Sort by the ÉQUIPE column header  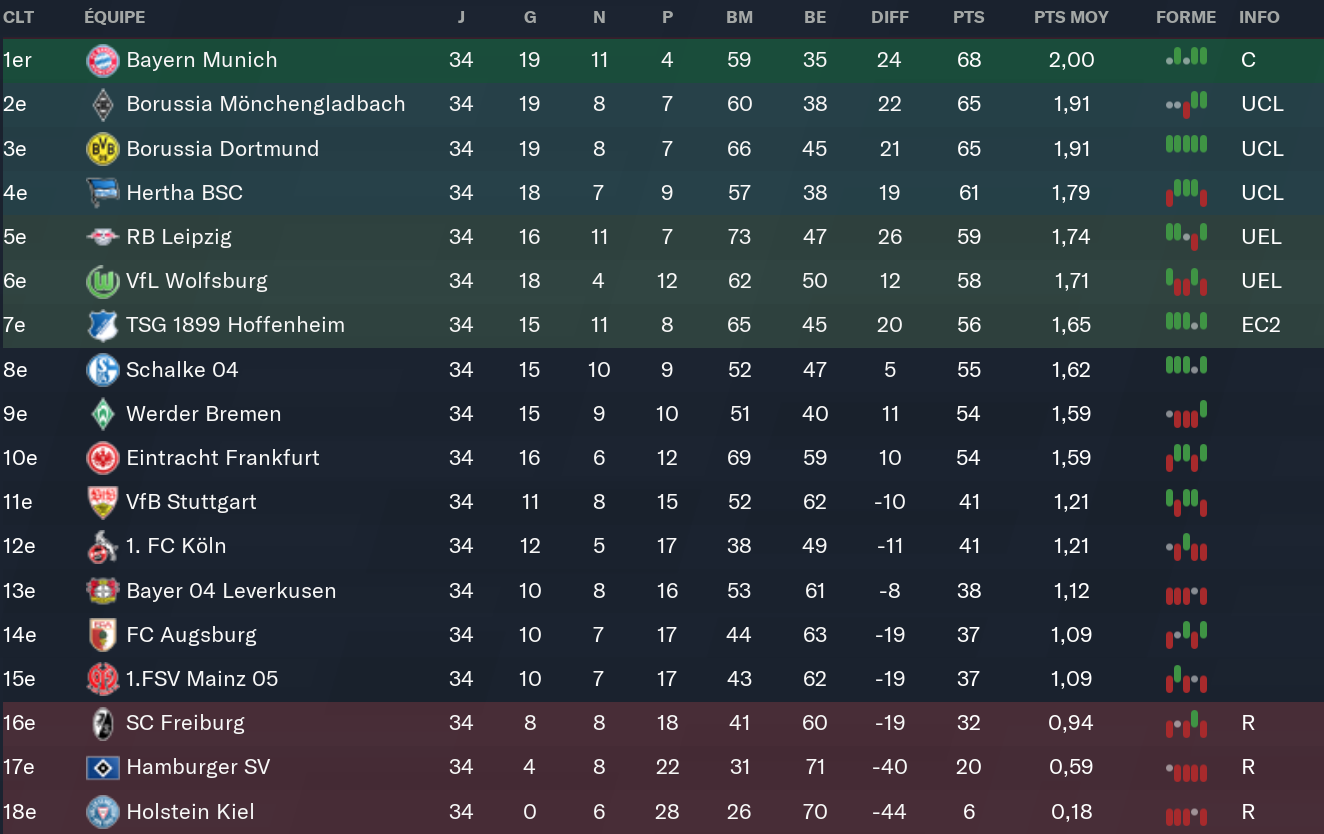(x=115, y=17)
